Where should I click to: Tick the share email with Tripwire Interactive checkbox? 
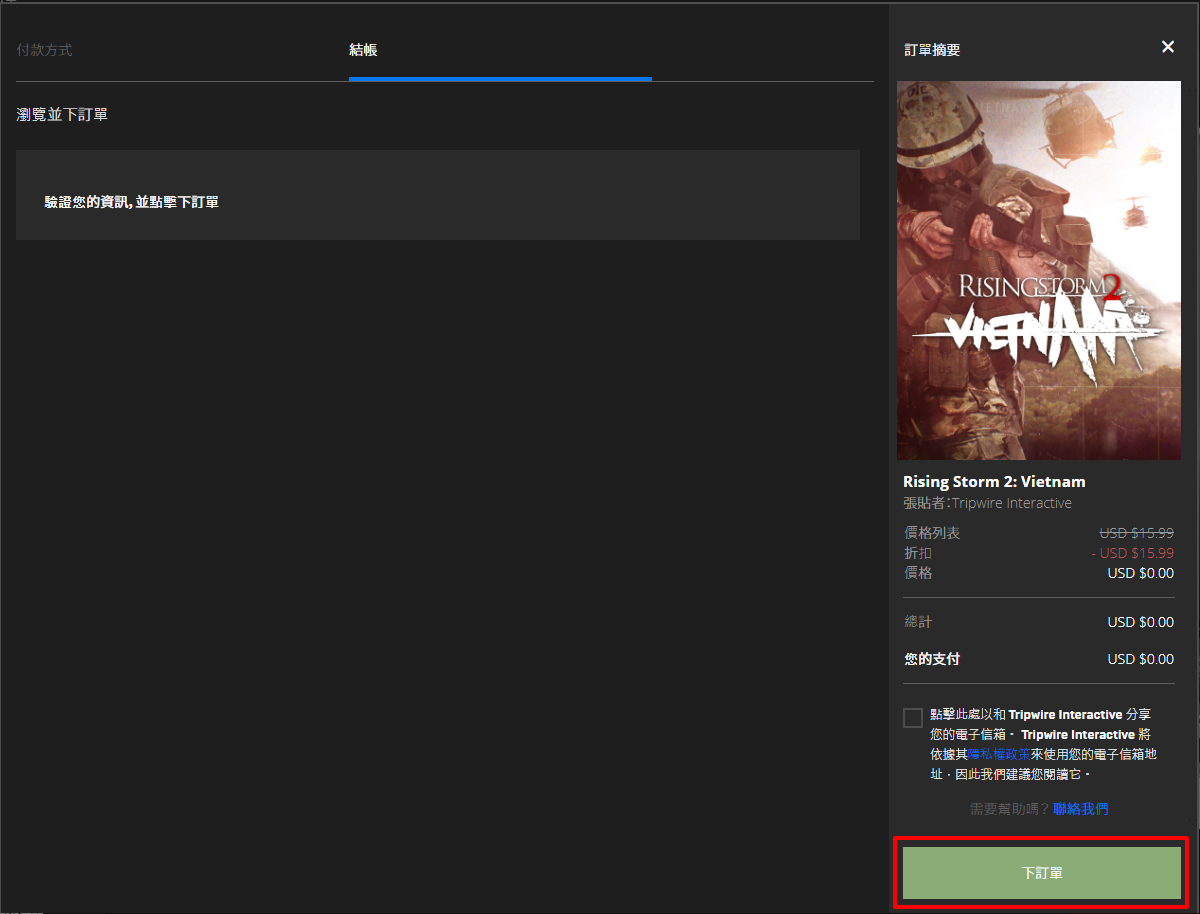point(912,718)
